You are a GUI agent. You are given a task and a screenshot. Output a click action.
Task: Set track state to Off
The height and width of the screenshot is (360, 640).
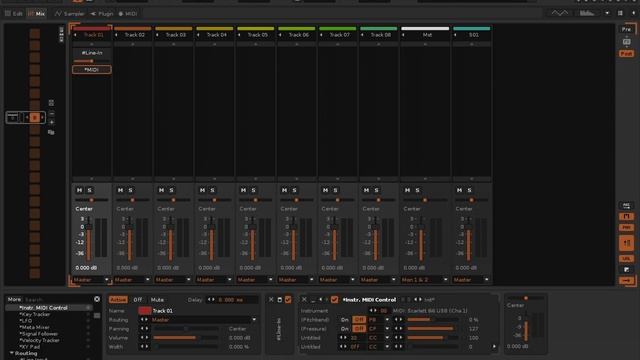point(138,300)
